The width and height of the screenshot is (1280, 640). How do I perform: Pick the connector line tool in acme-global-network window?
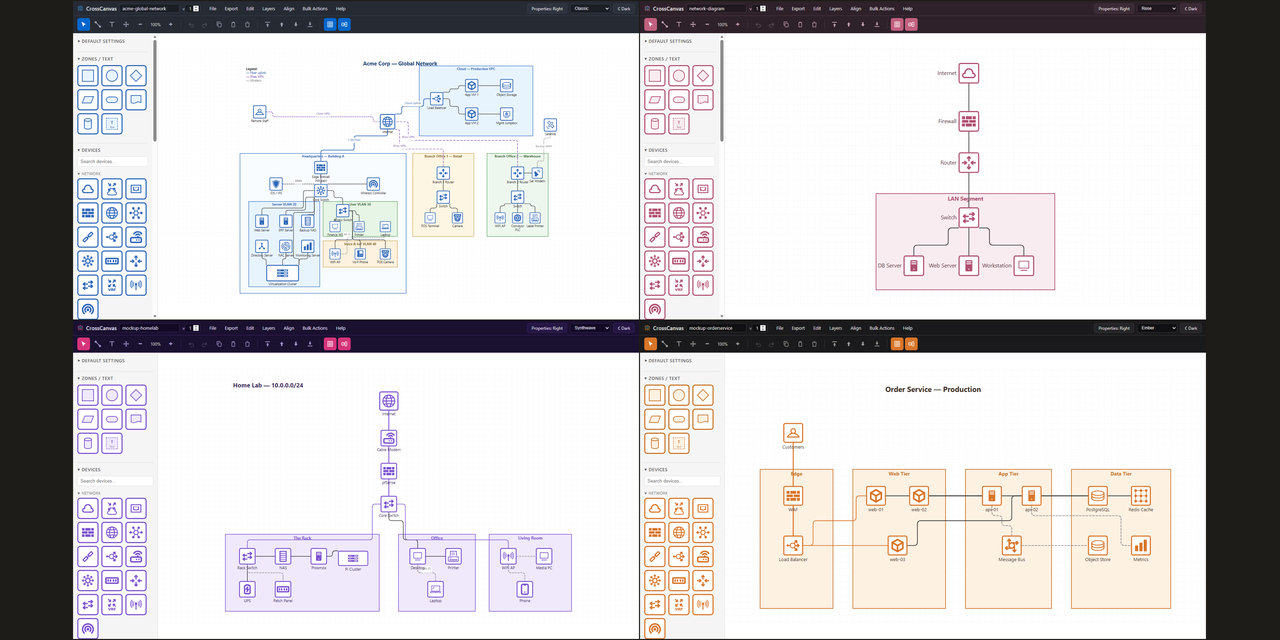coord(97,24)
